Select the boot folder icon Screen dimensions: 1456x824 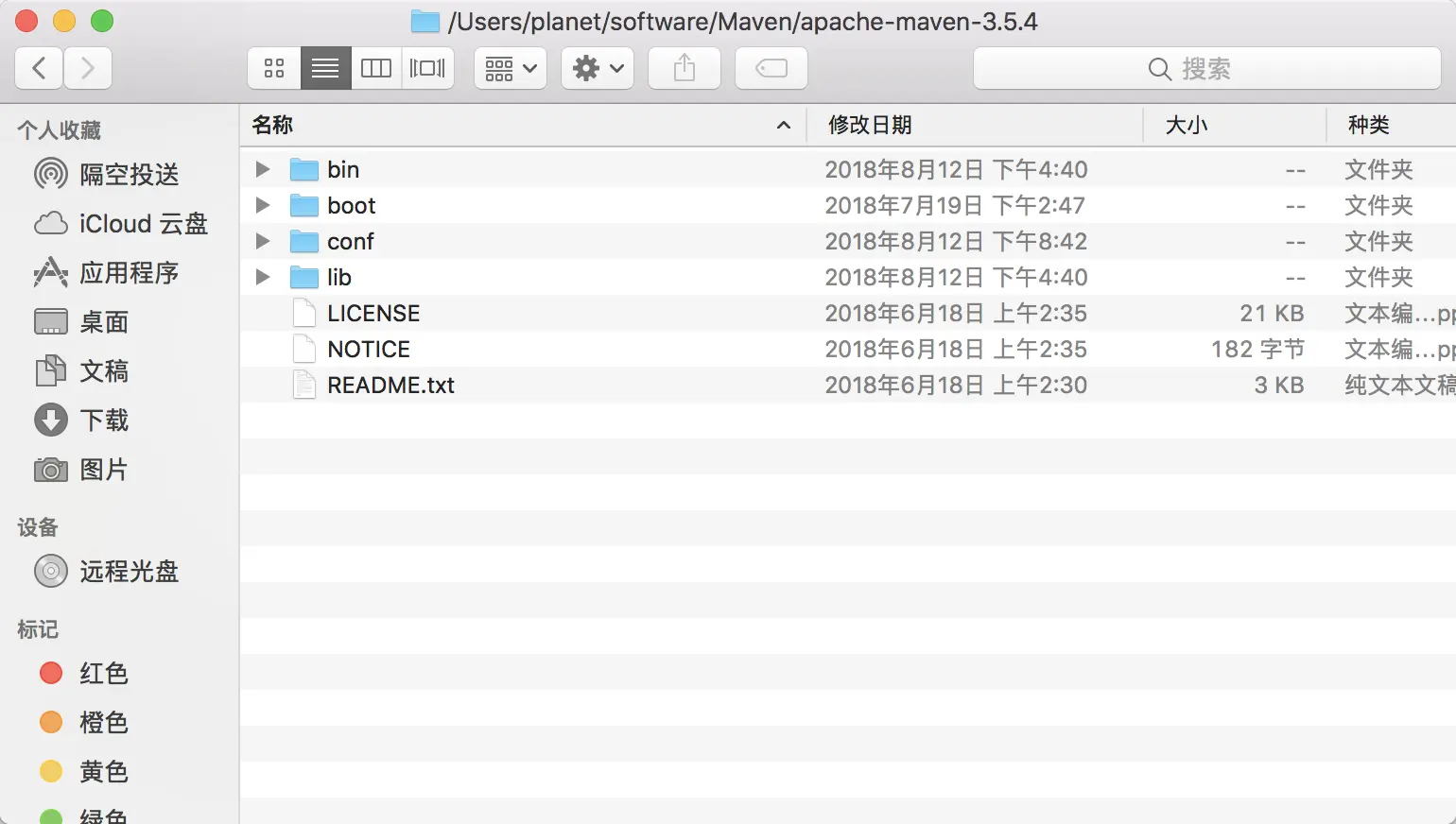303,205
